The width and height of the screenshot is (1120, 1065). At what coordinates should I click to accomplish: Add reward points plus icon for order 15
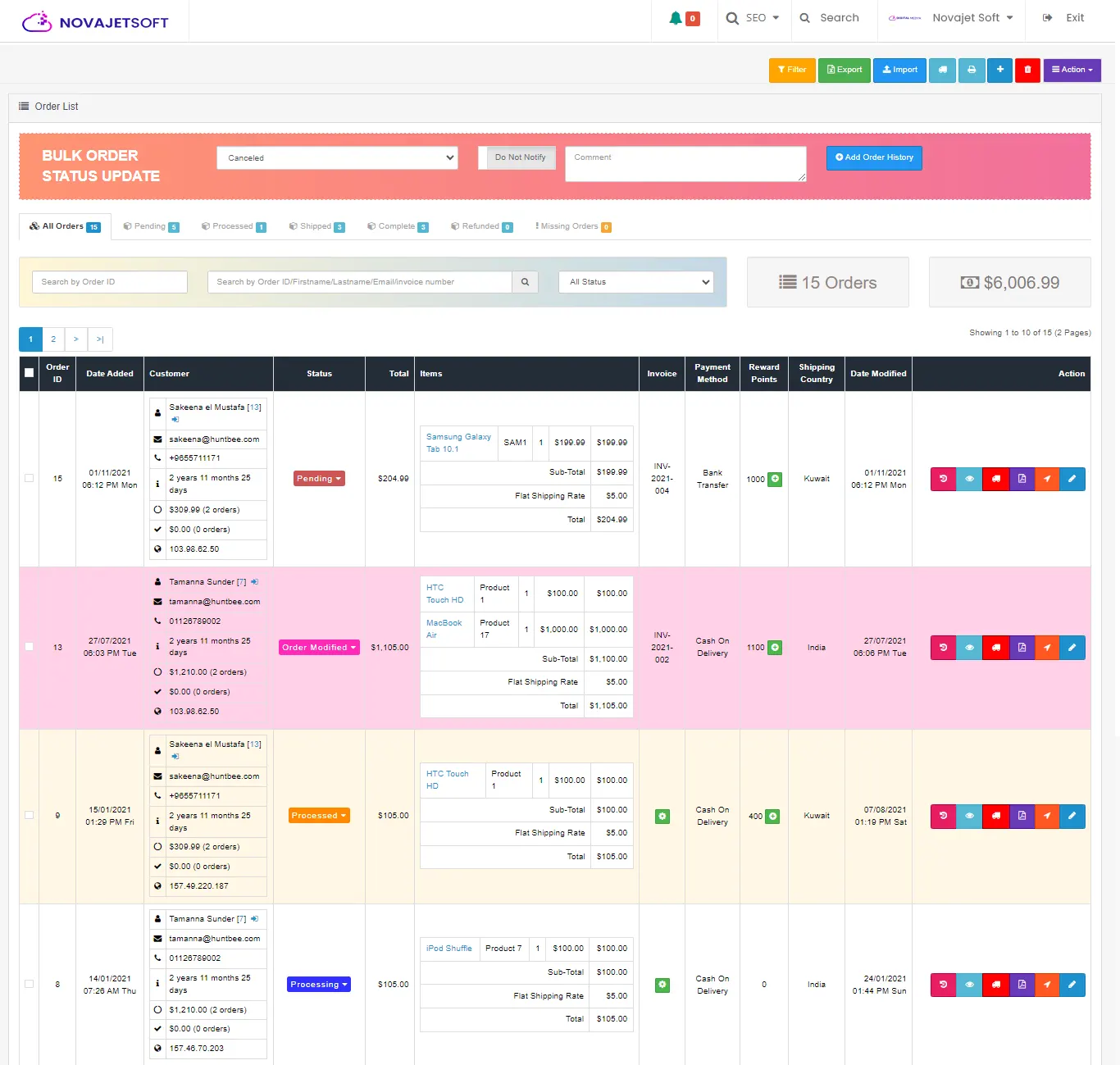coord(775,479)
